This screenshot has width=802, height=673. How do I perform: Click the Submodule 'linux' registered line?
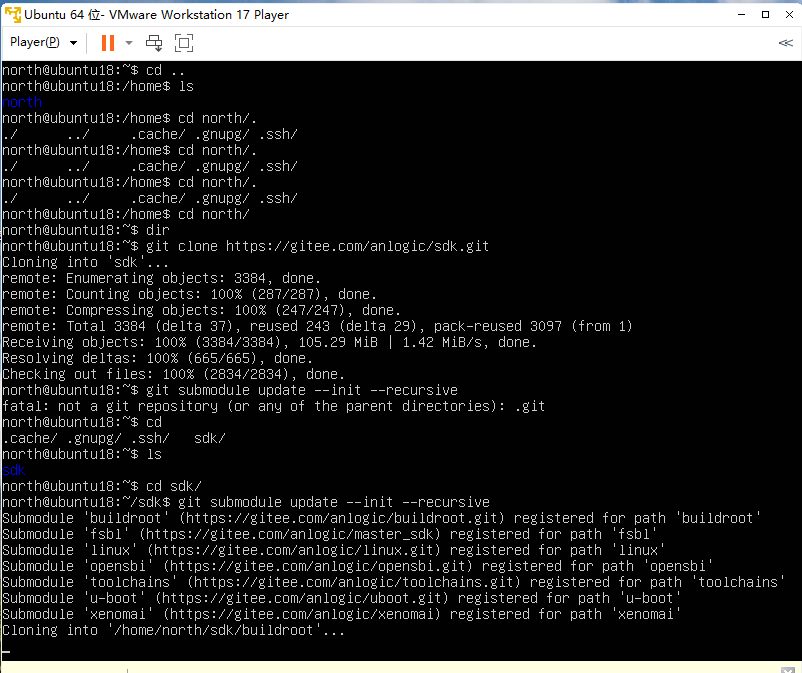[x=333, y=550]
